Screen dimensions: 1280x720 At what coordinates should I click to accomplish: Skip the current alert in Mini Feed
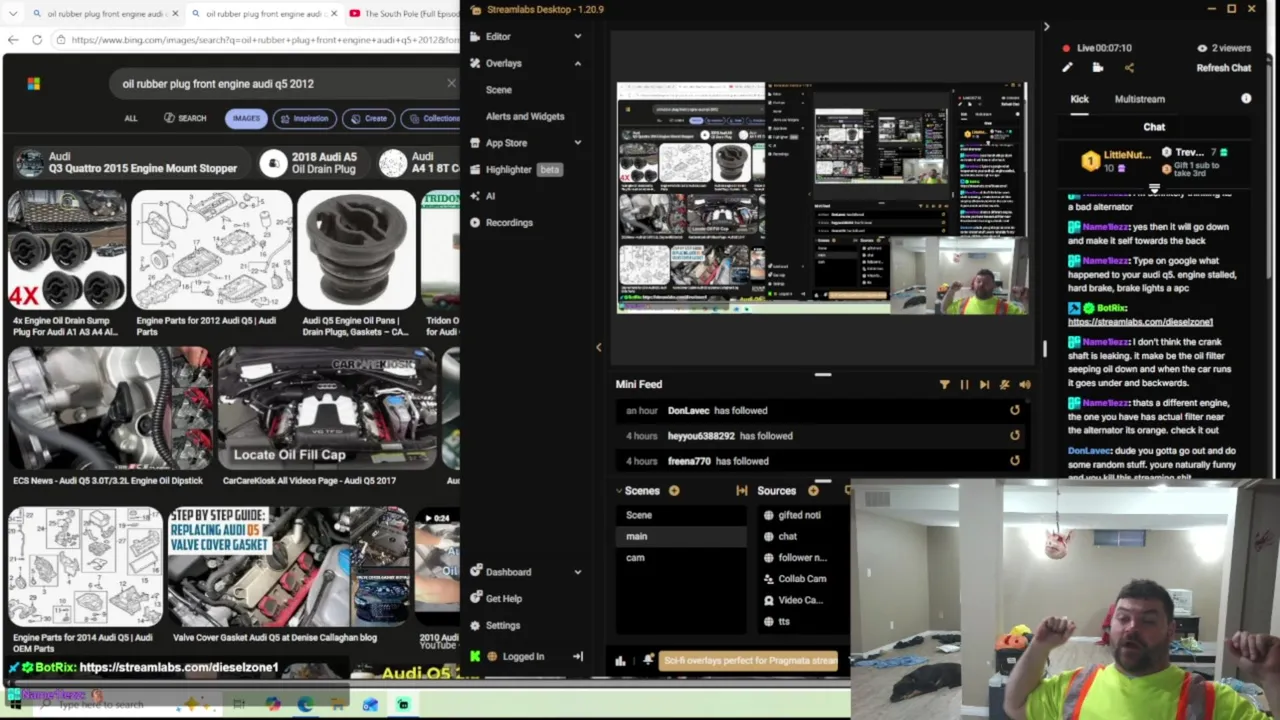tap(984, 384)
